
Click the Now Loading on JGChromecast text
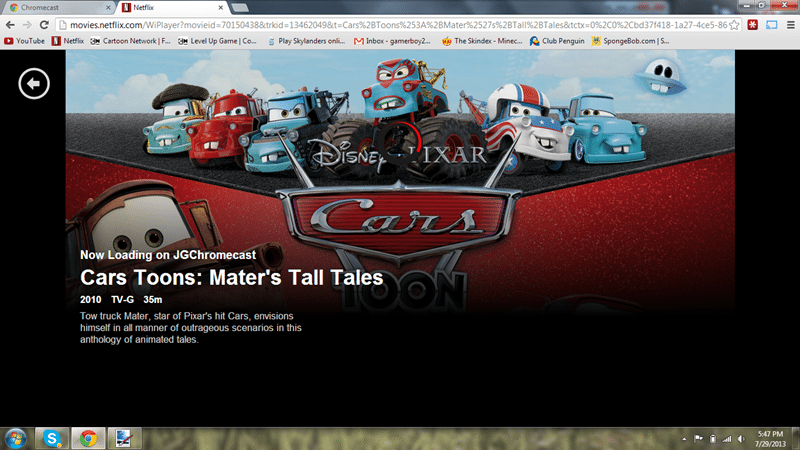click(168, 255)
